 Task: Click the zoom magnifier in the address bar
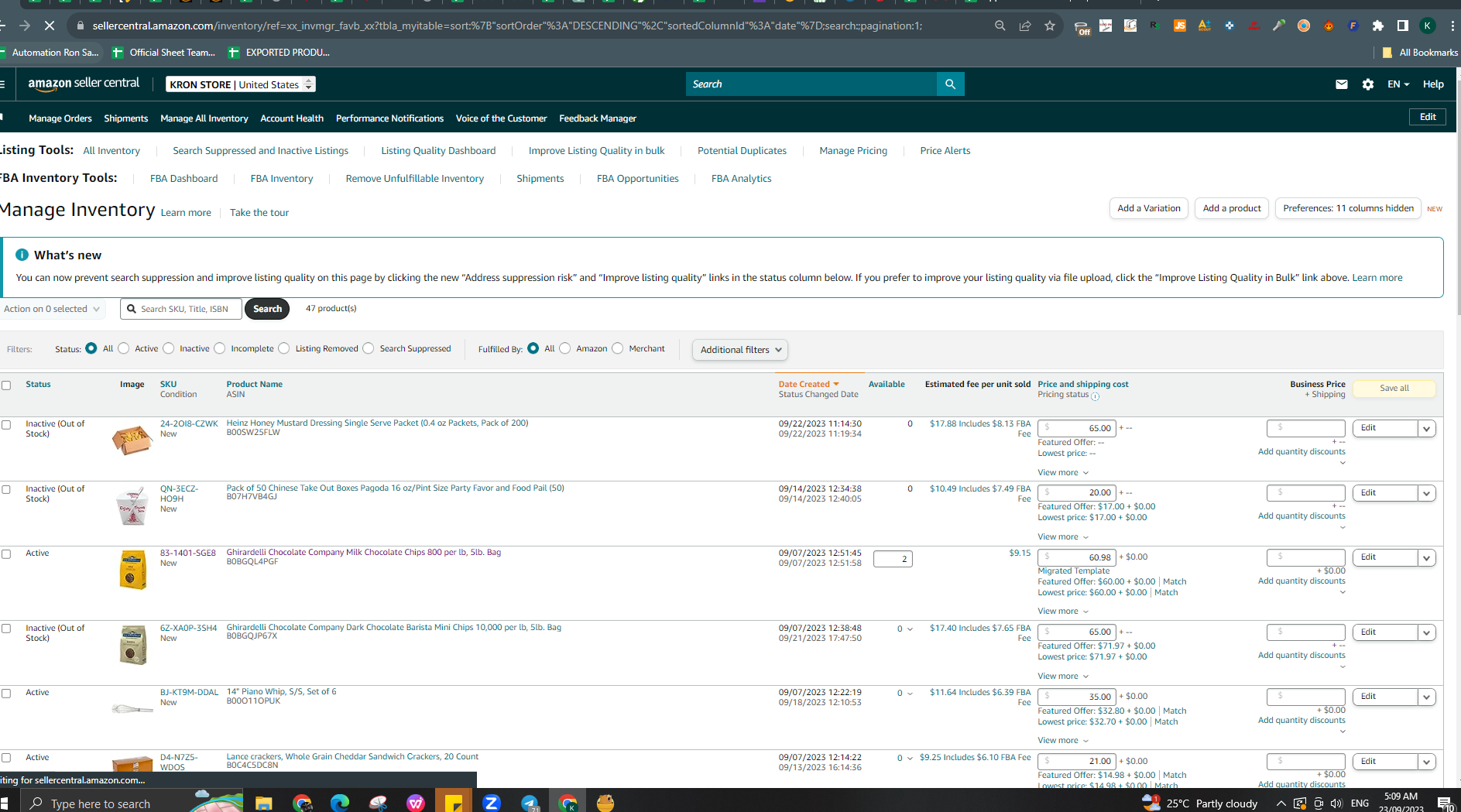(1000, 26)
